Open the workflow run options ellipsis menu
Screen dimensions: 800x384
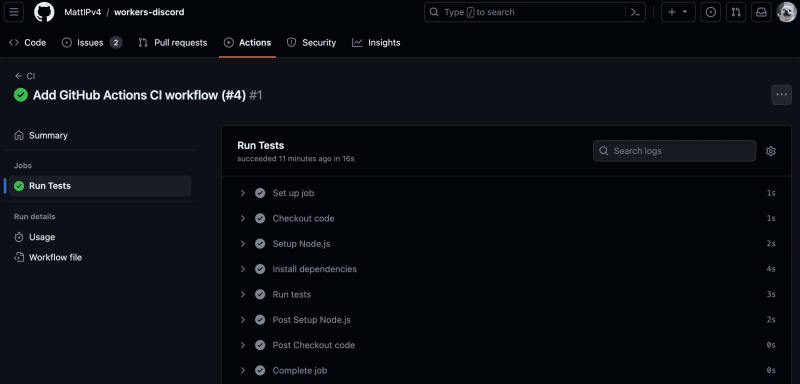(x=781, y=95)
